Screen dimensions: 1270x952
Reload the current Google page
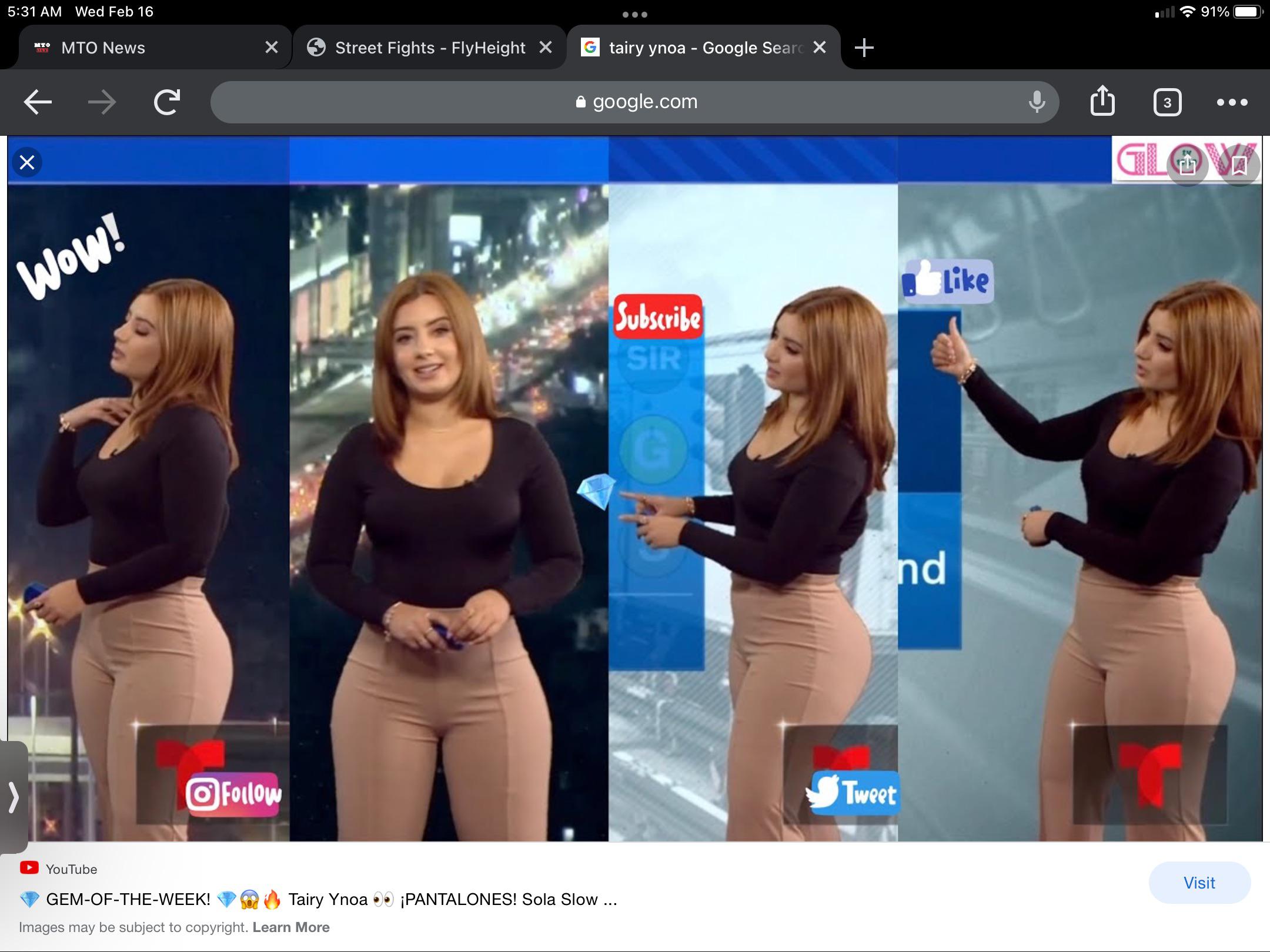(x=167, y=102)
